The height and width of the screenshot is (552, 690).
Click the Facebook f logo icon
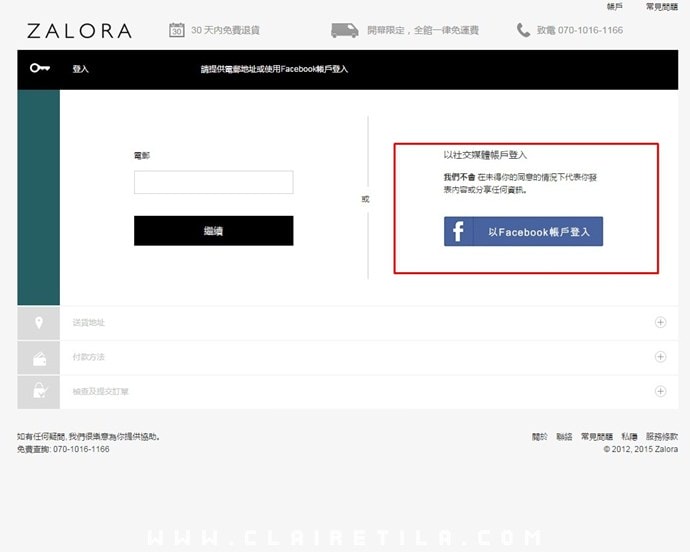[x=458, y=232]
